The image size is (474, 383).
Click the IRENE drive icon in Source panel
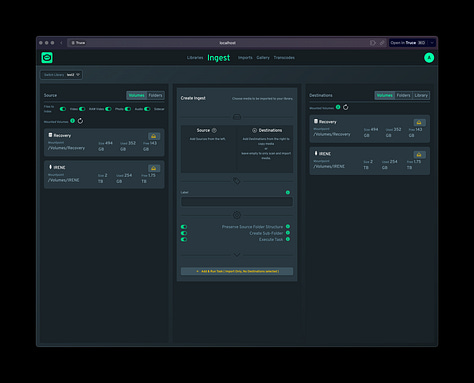coord(50,167)
